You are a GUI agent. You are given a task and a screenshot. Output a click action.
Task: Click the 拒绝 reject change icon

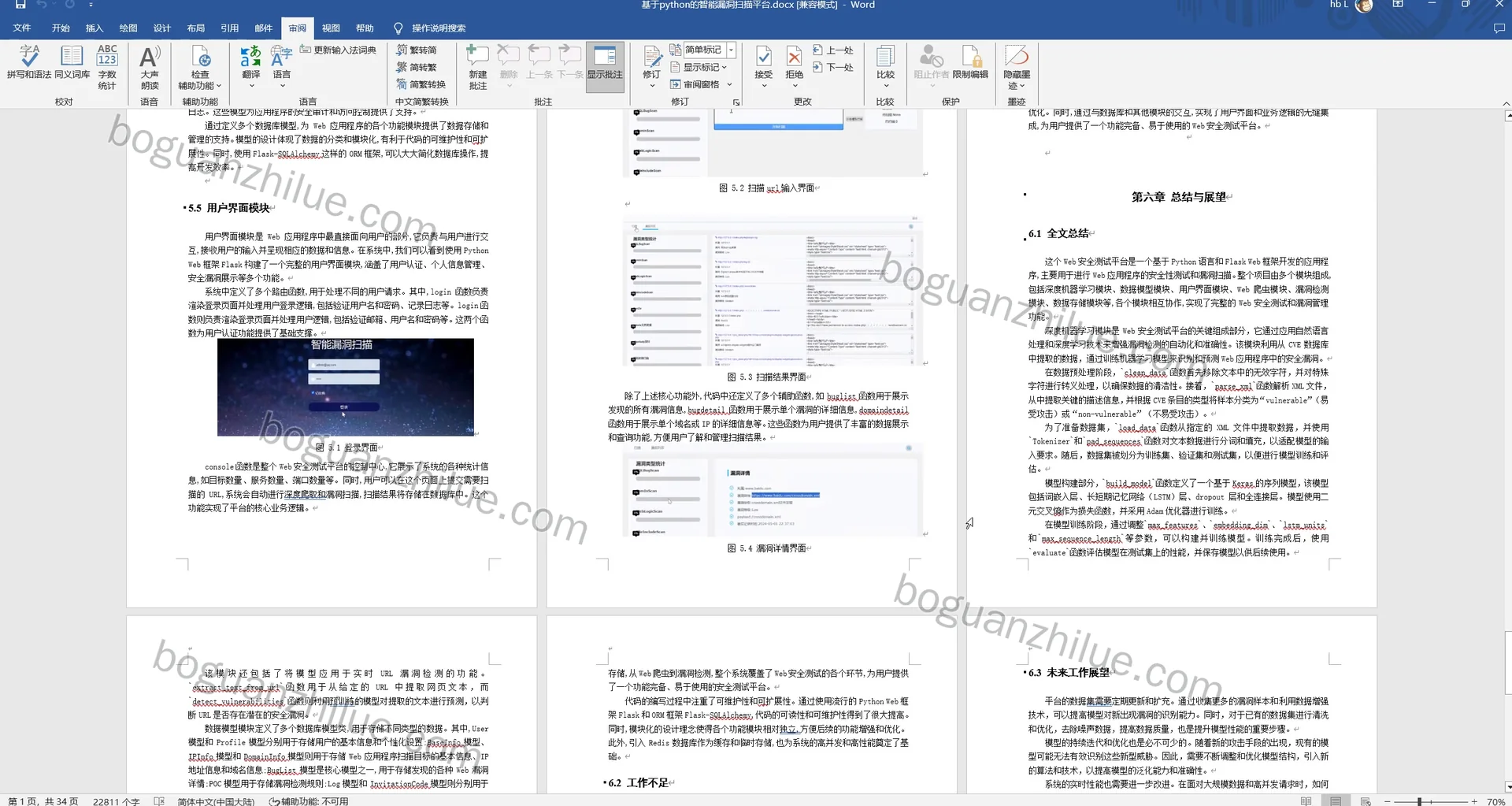coord(795,56)
